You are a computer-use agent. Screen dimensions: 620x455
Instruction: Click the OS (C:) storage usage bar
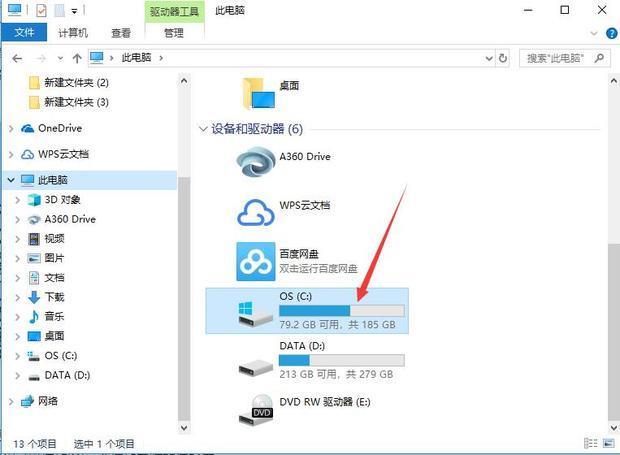coord(341,311)
